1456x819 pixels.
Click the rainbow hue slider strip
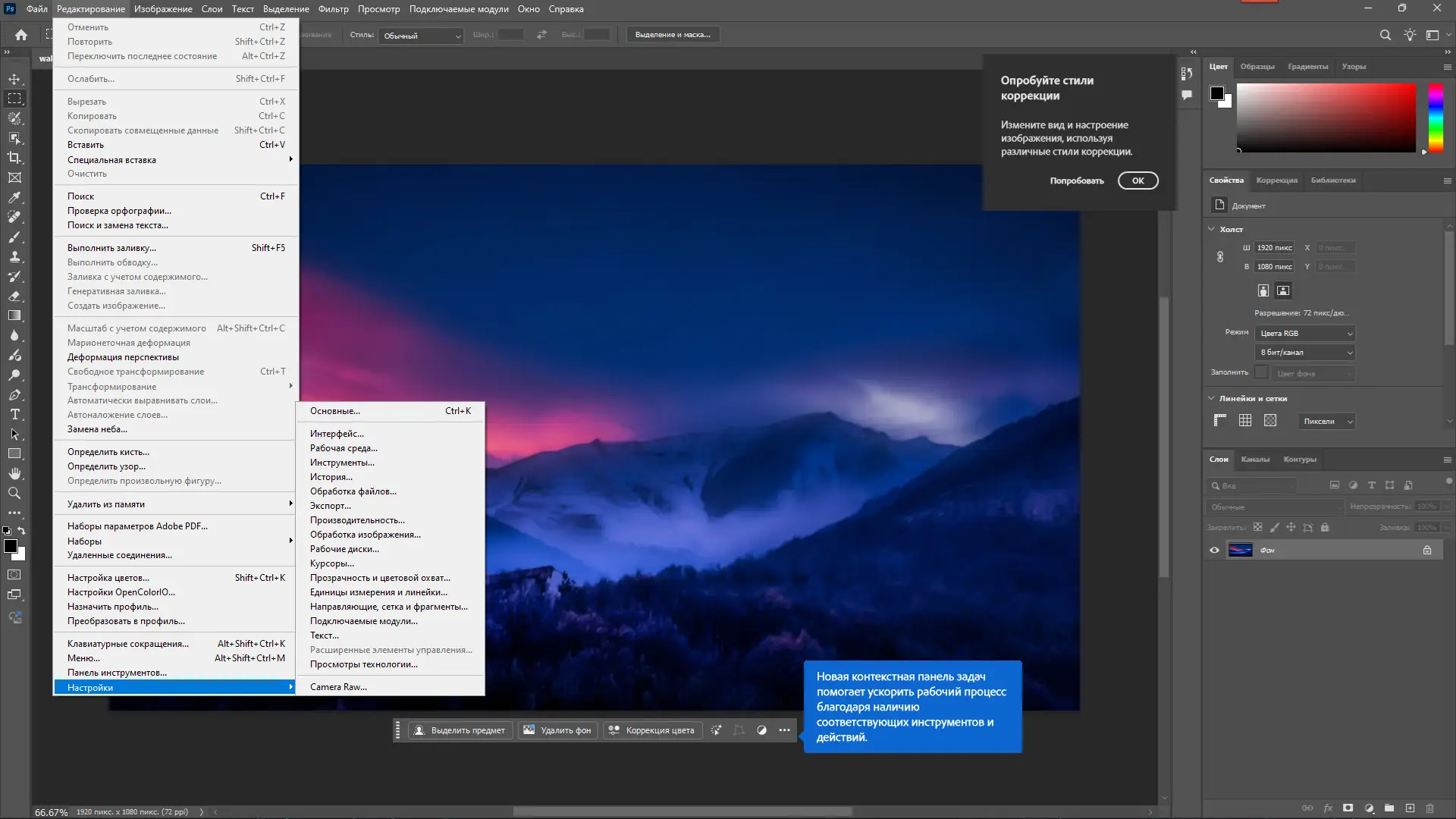click(1436, 118)
